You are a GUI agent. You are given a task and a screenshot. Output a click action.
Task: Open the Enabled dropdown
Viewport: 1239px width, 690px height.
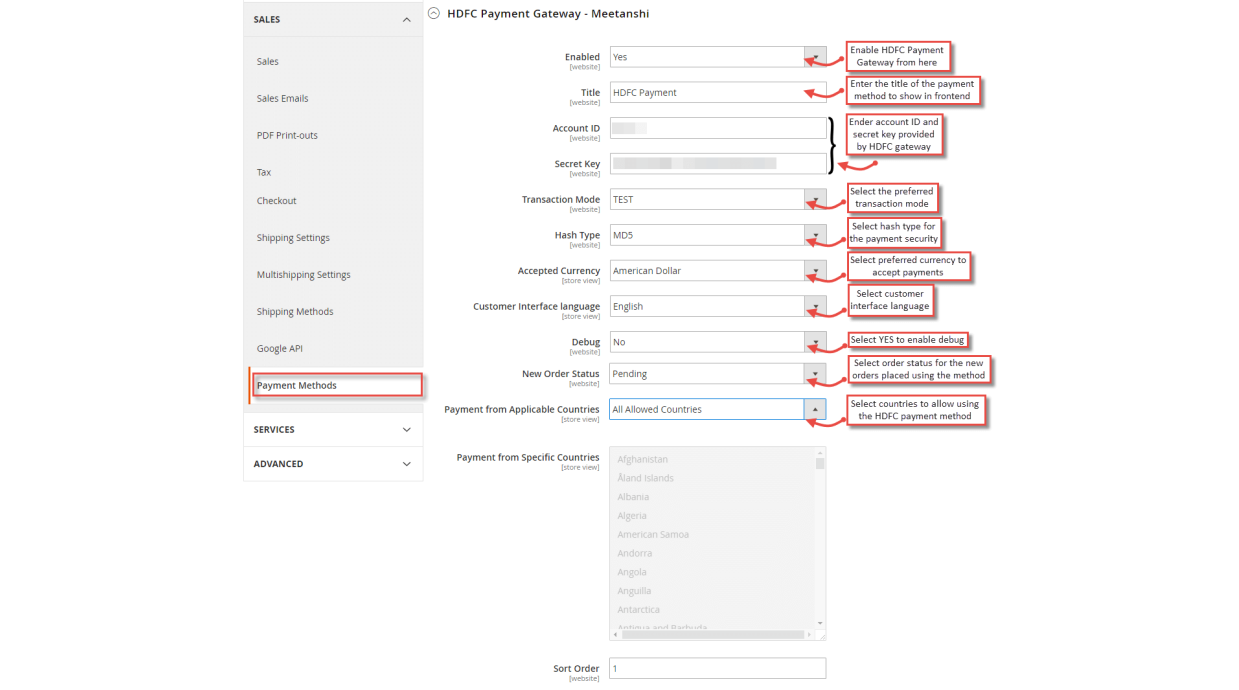pyautogui.click(x=718, y=57)
